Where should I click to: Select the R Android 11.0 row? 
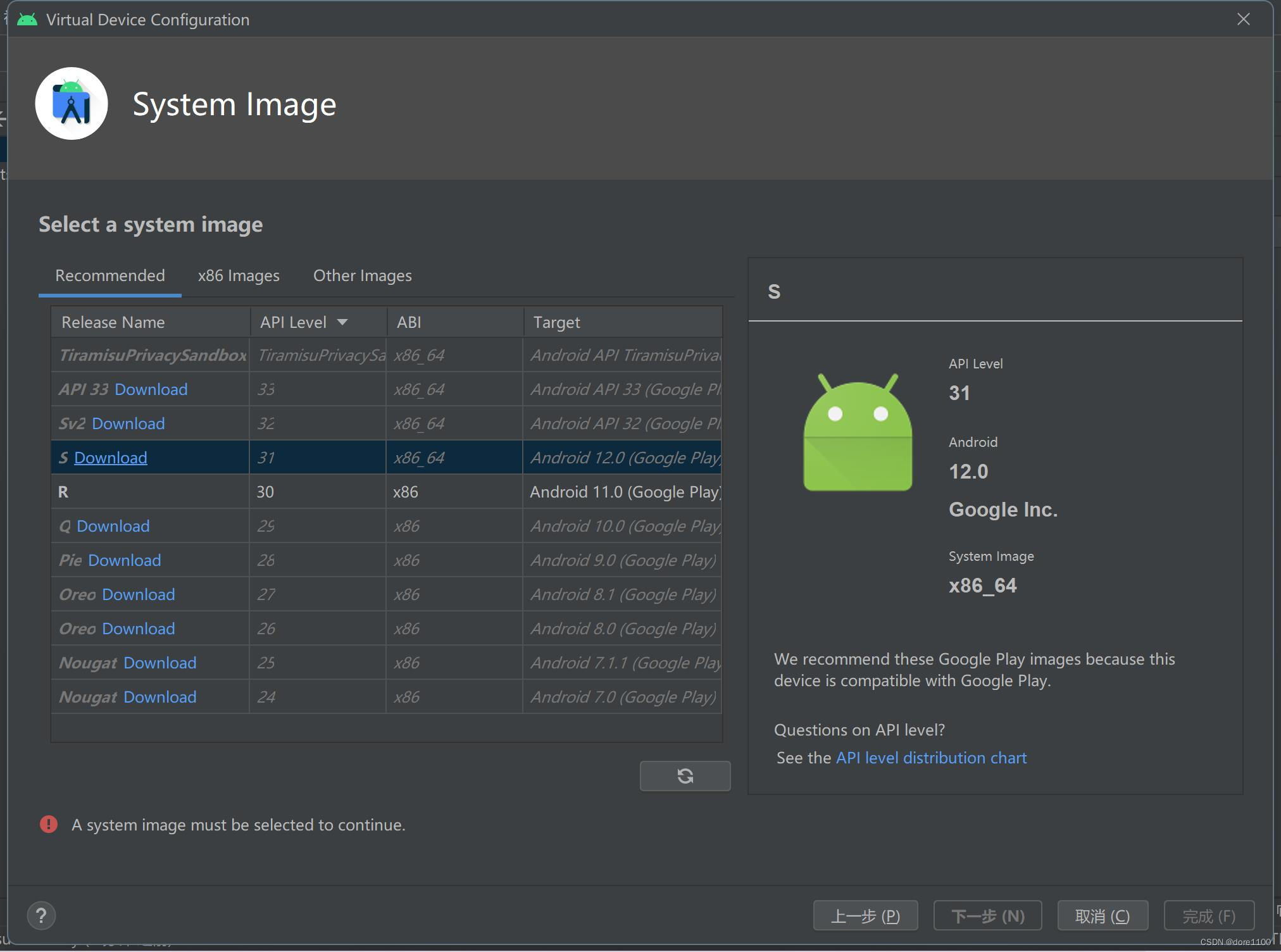[x=386, y=492]
